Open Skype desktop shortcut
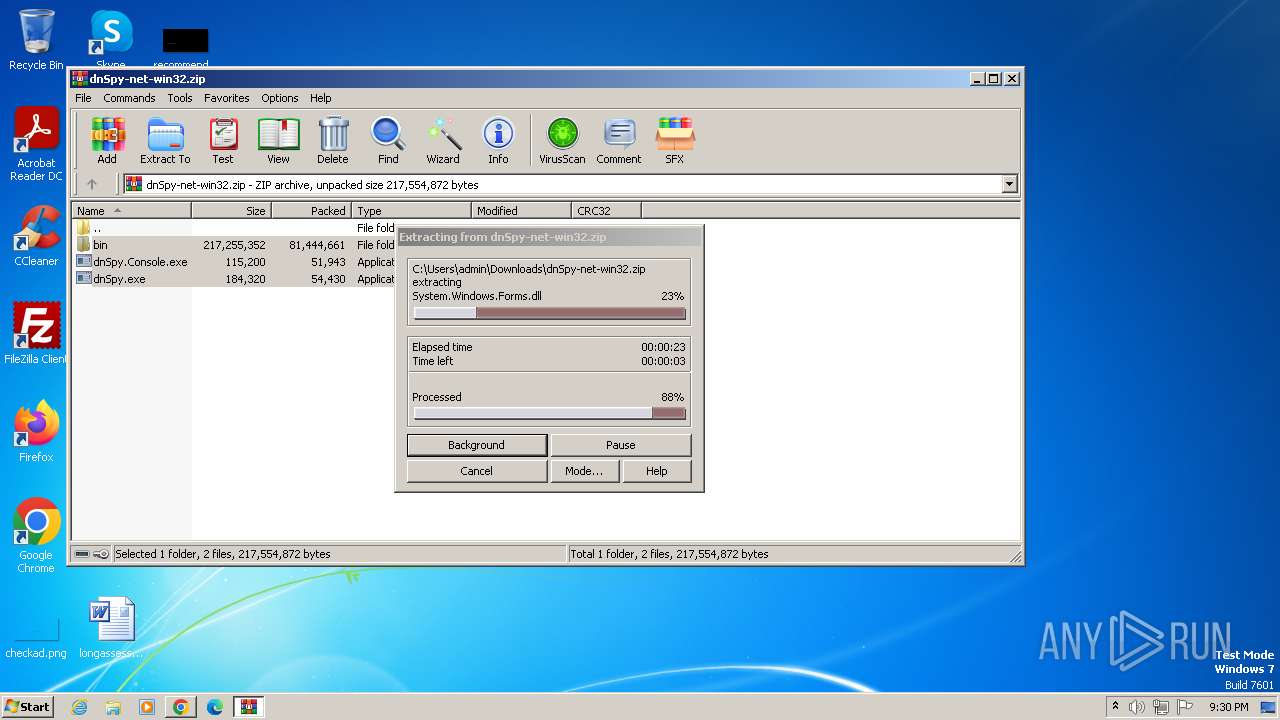 click(110, 40)
